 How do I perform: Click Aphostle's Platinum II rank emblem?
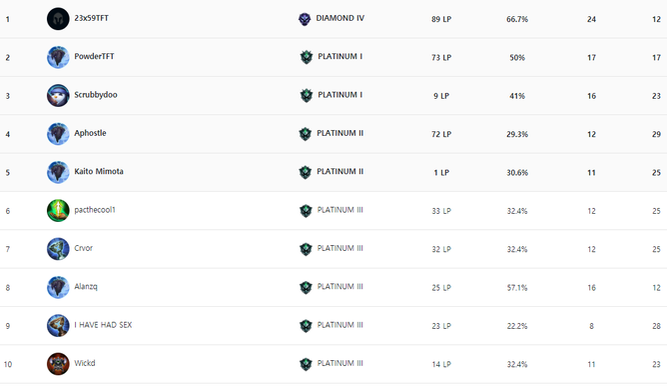(305, 134)
